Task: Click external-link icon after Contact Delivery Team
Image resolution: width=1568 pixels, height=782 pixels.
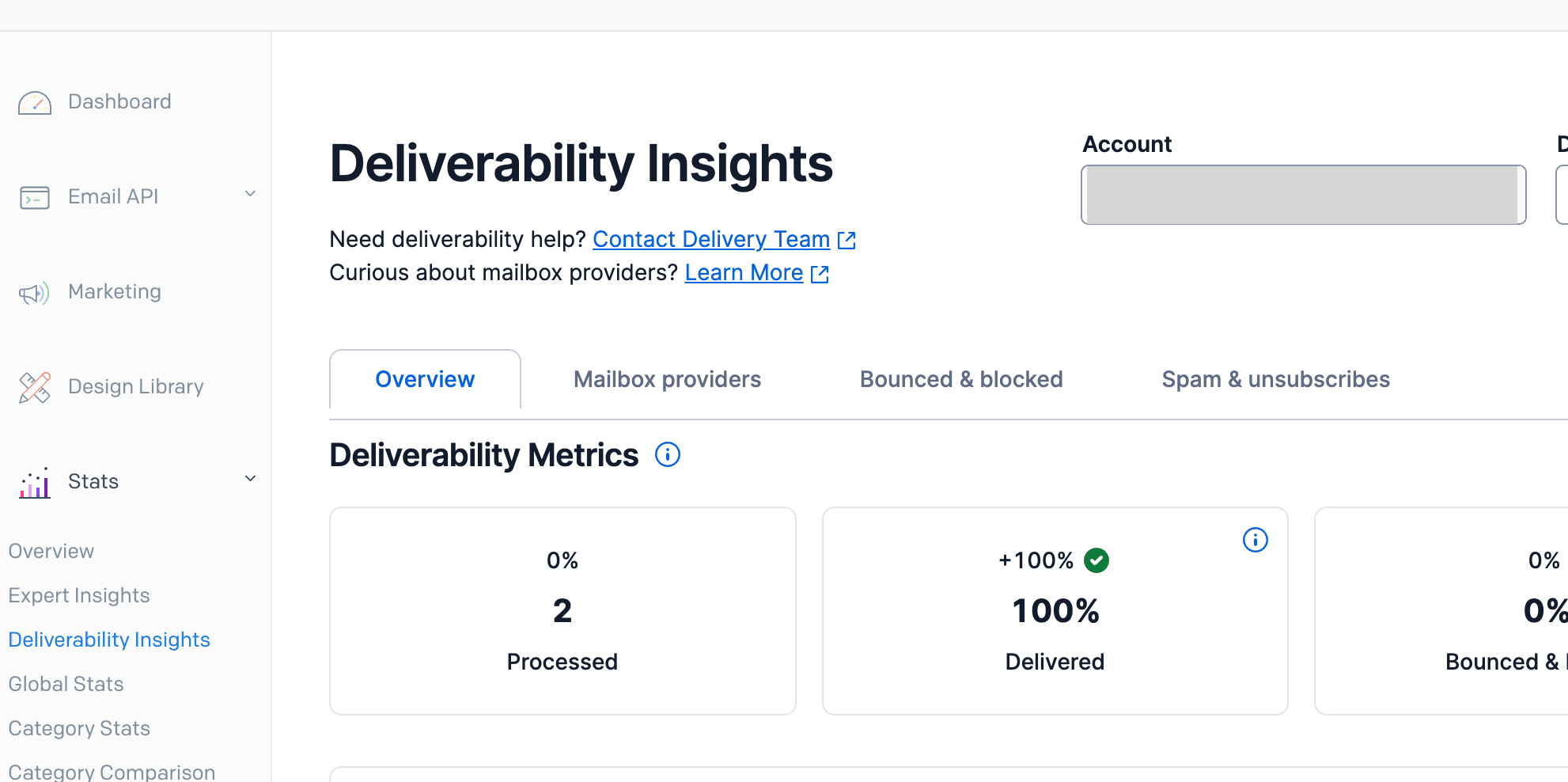Action: tap(846, 241)
